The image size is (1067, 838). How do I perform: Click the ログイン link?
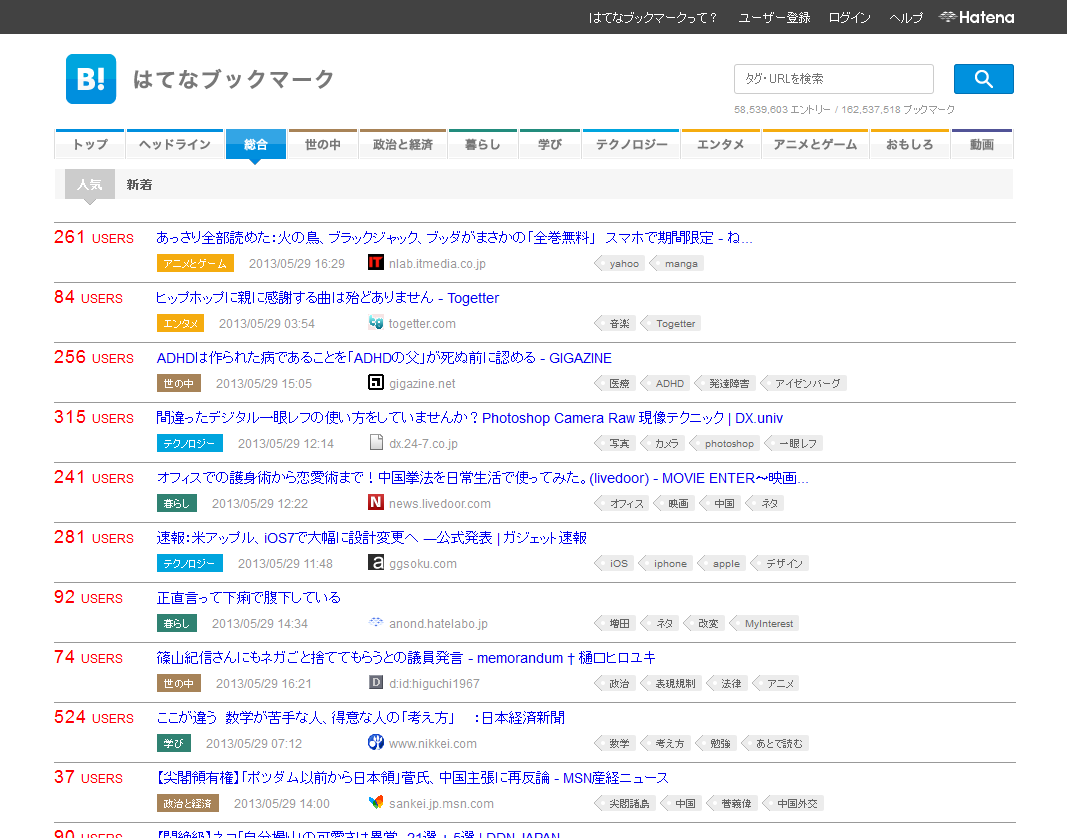pos(849,18)
